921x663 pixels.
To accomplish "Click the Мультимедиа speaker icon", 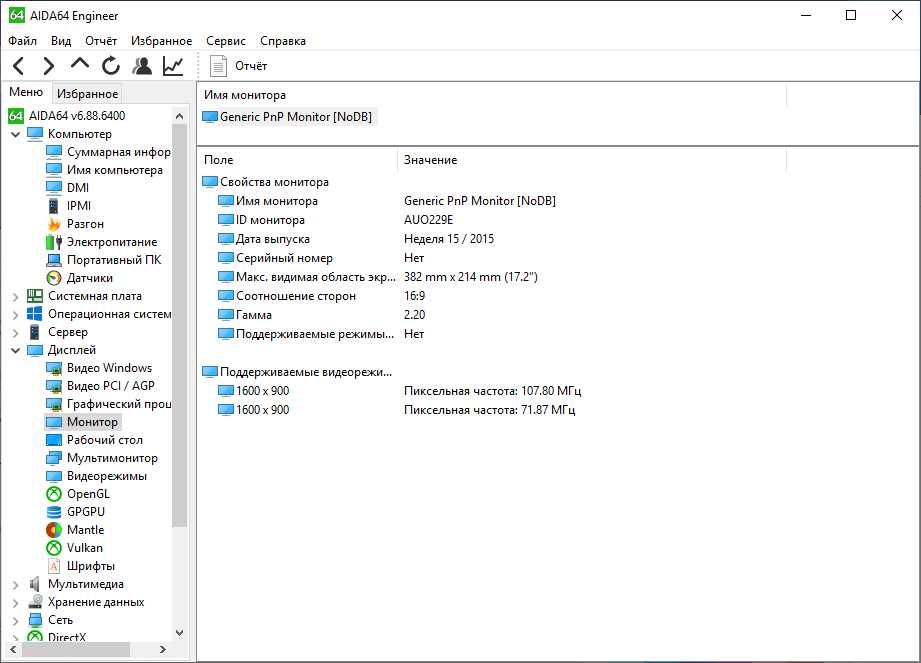I will [35, 584].
